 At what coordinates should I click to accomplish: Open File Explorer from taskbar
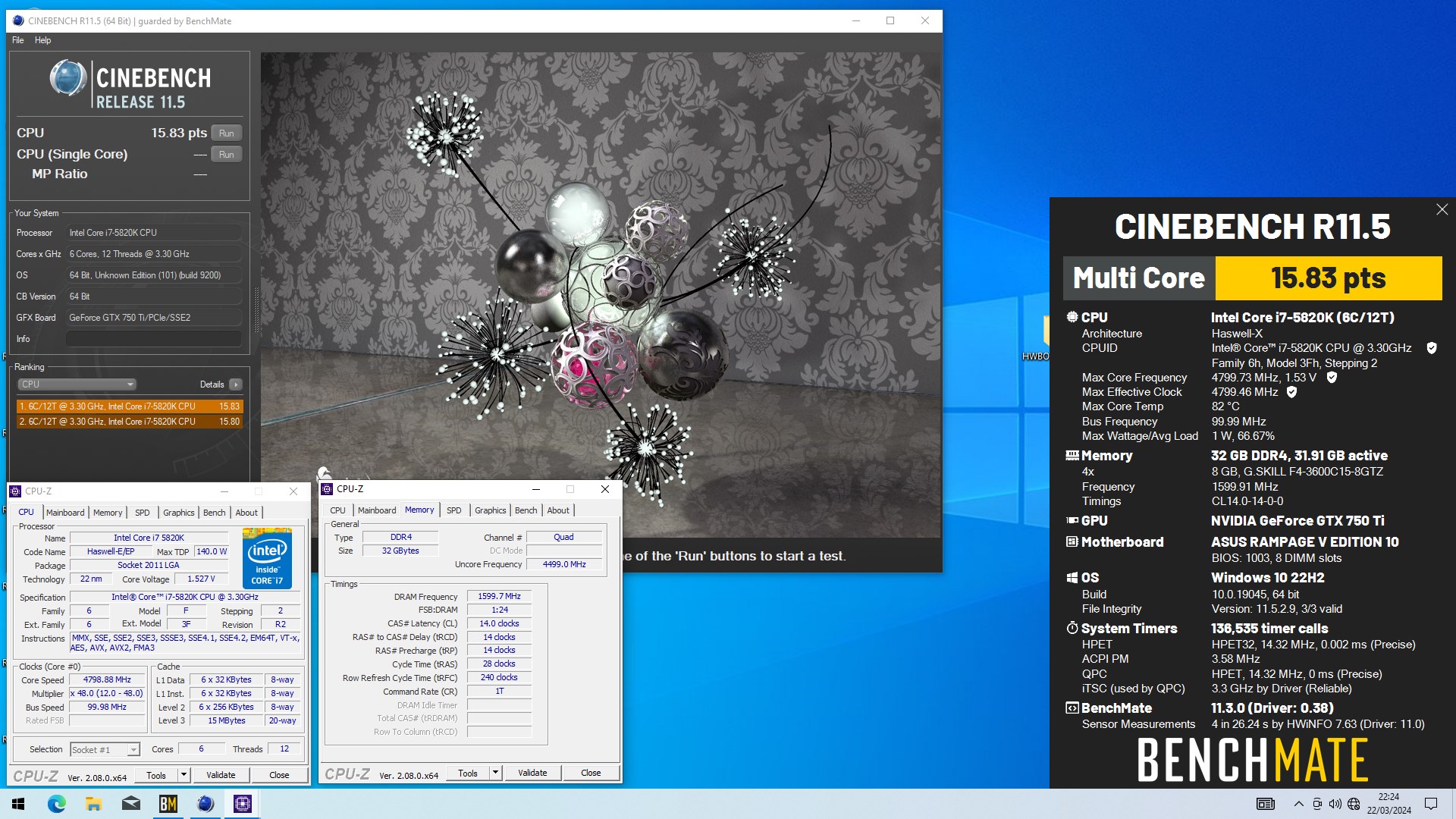tap(93, 804)
